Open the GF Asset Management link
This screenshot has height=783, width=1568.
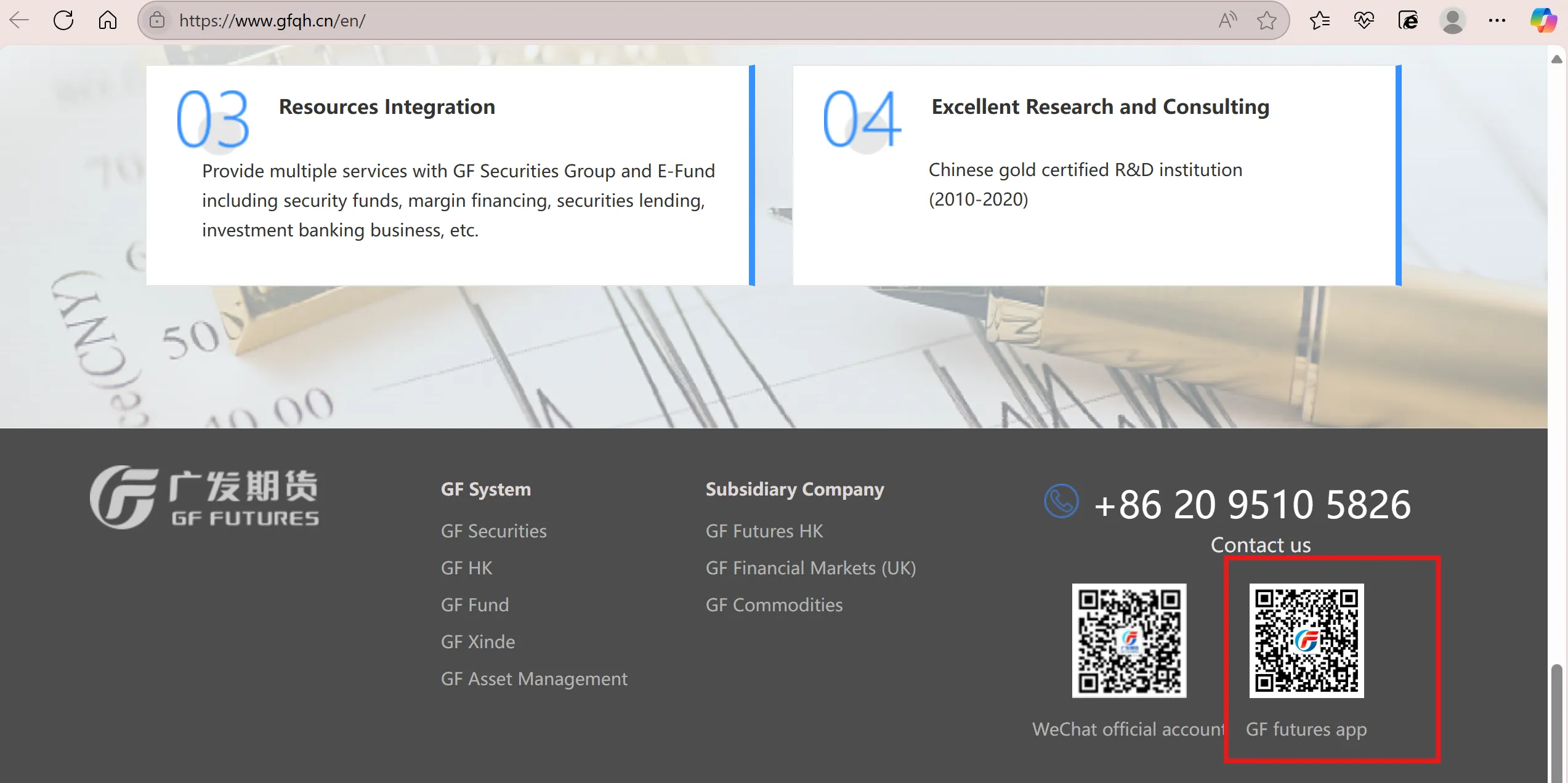534,678
